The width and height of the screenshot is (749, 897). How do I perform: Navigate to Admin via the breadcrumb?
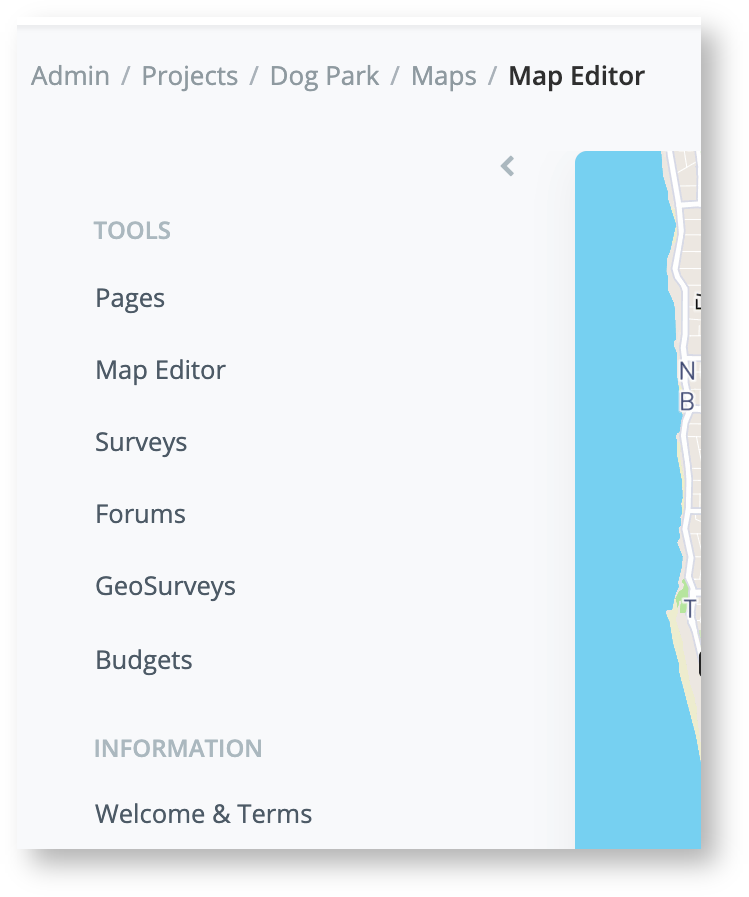click(x=70, y=76)
